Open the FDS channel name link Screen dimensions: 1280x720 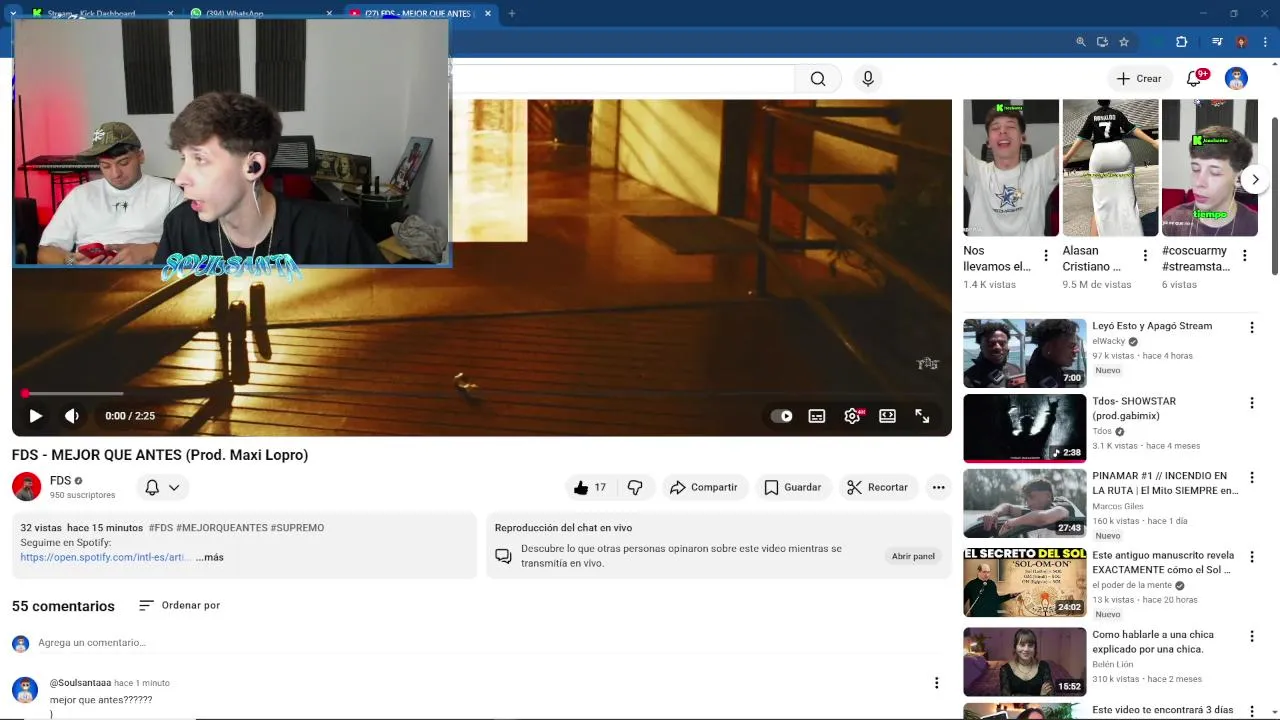click(x=60, y=481)
